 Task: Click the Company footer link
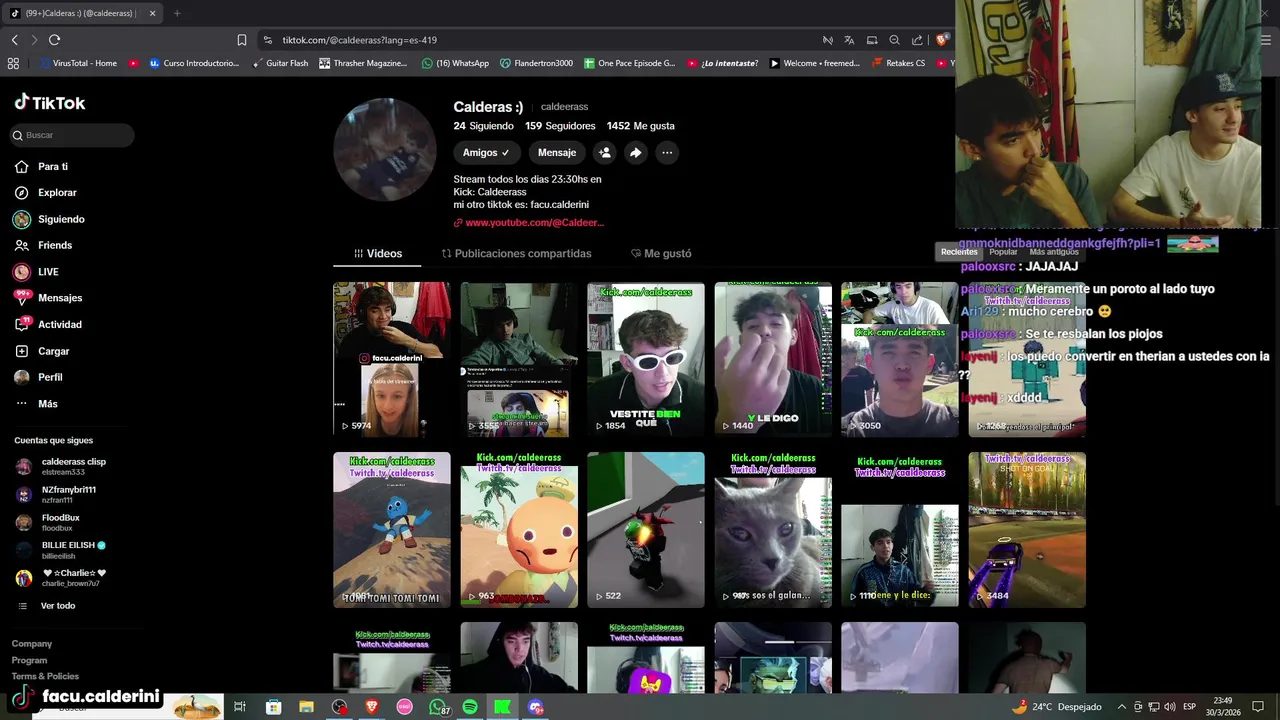[32, 644]
